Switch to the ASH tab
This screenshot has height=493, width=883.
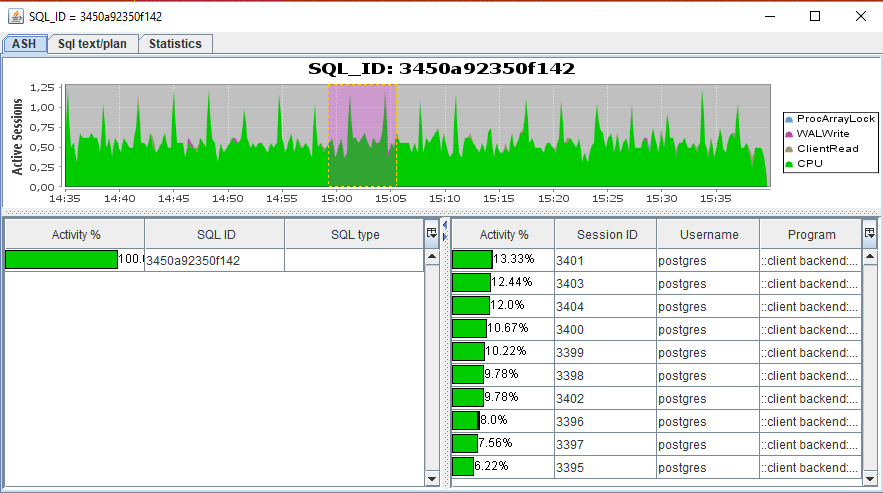(x=24, y=44)
